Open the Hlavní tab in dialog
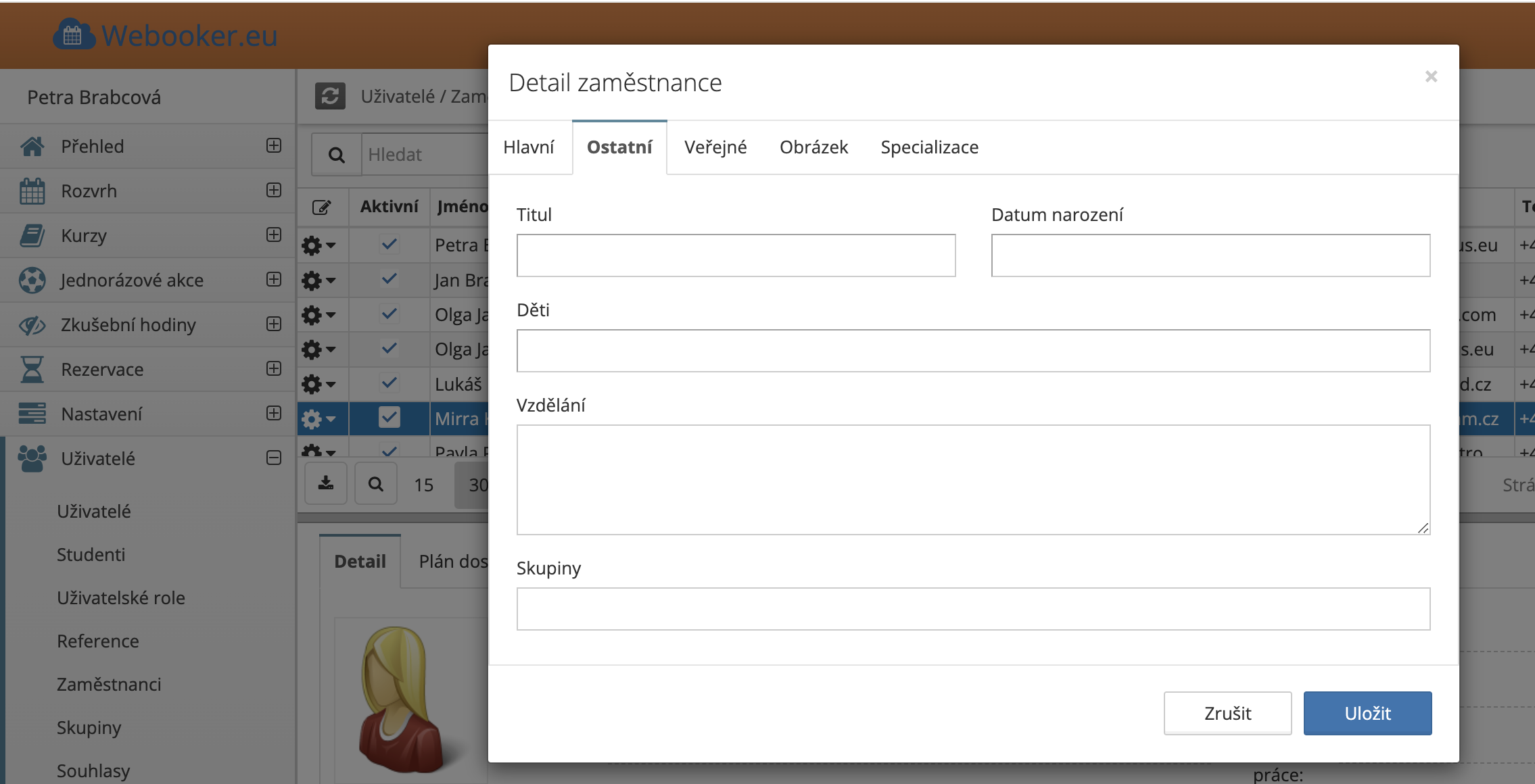Viewport: 1535px width, 784px height. pos(528,147)
